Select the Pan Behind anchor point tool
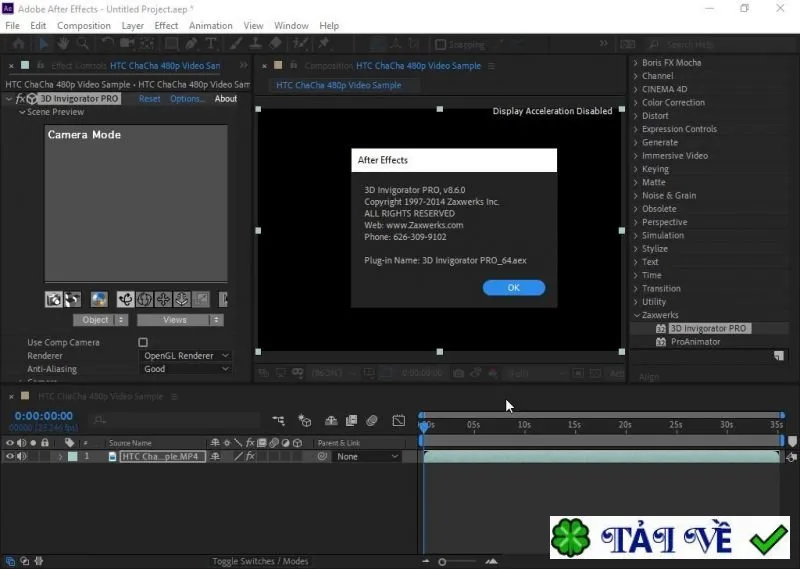Image resolution: width=800 pixels, height=569 pixels. (147, 44)
